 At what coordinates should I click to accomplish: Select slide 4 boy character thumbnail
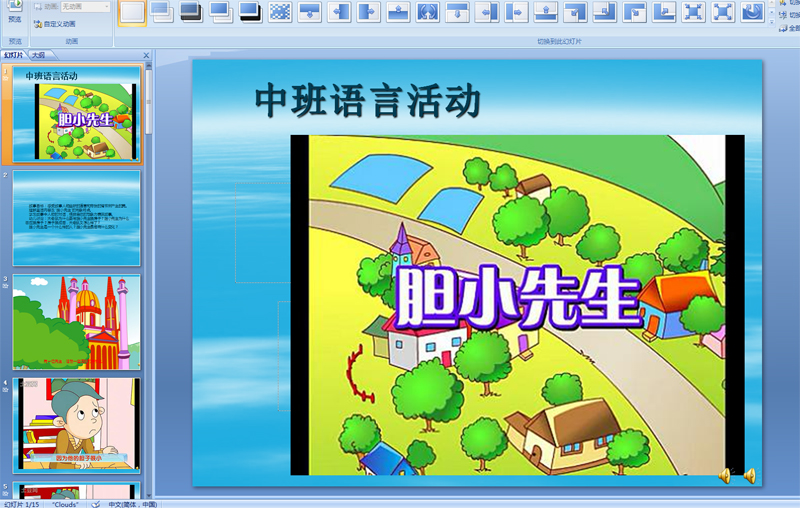coord(77,425)
